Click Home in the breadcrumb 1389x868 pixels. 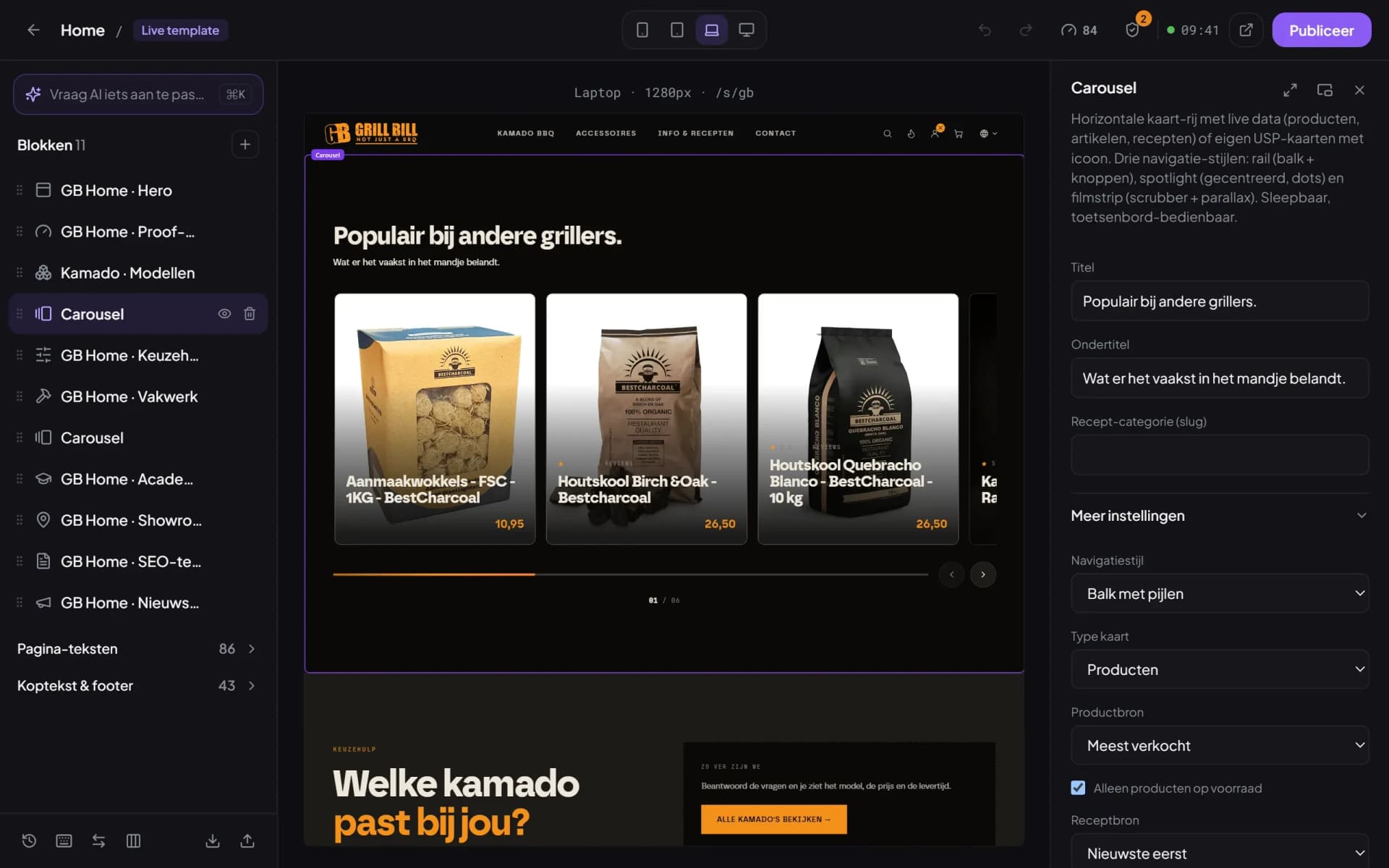82,30
